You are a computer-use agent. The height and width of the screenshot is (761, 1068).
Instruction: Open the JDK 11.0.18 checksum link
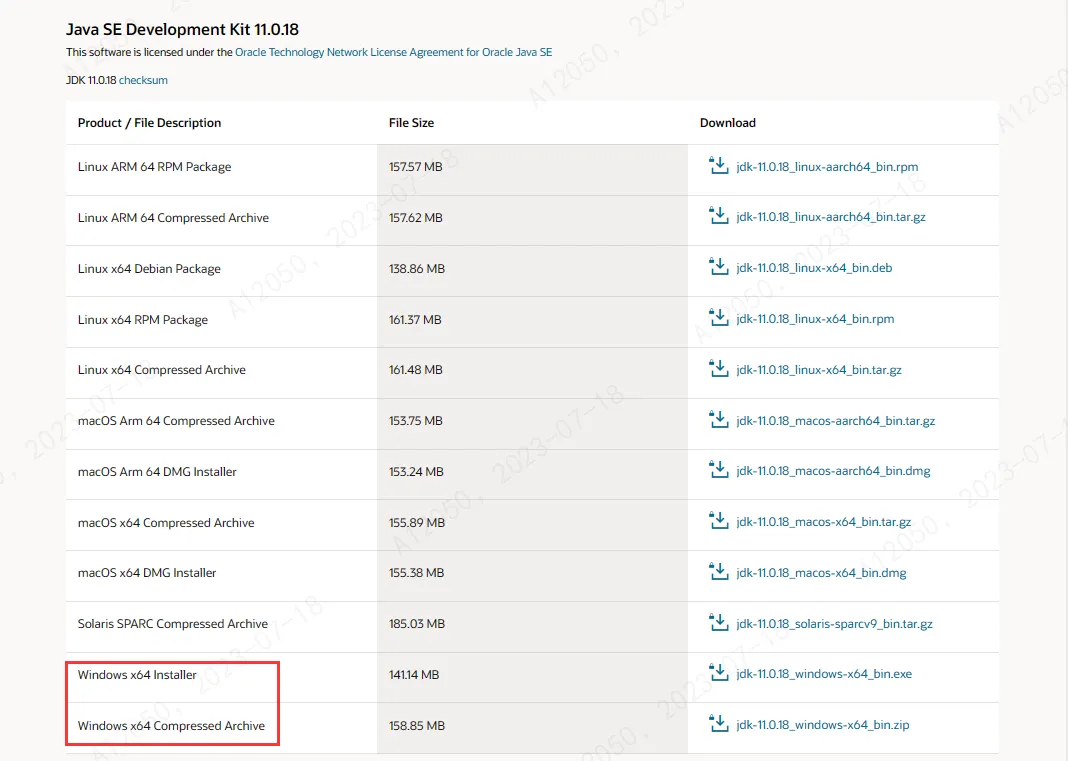[143, 80]
